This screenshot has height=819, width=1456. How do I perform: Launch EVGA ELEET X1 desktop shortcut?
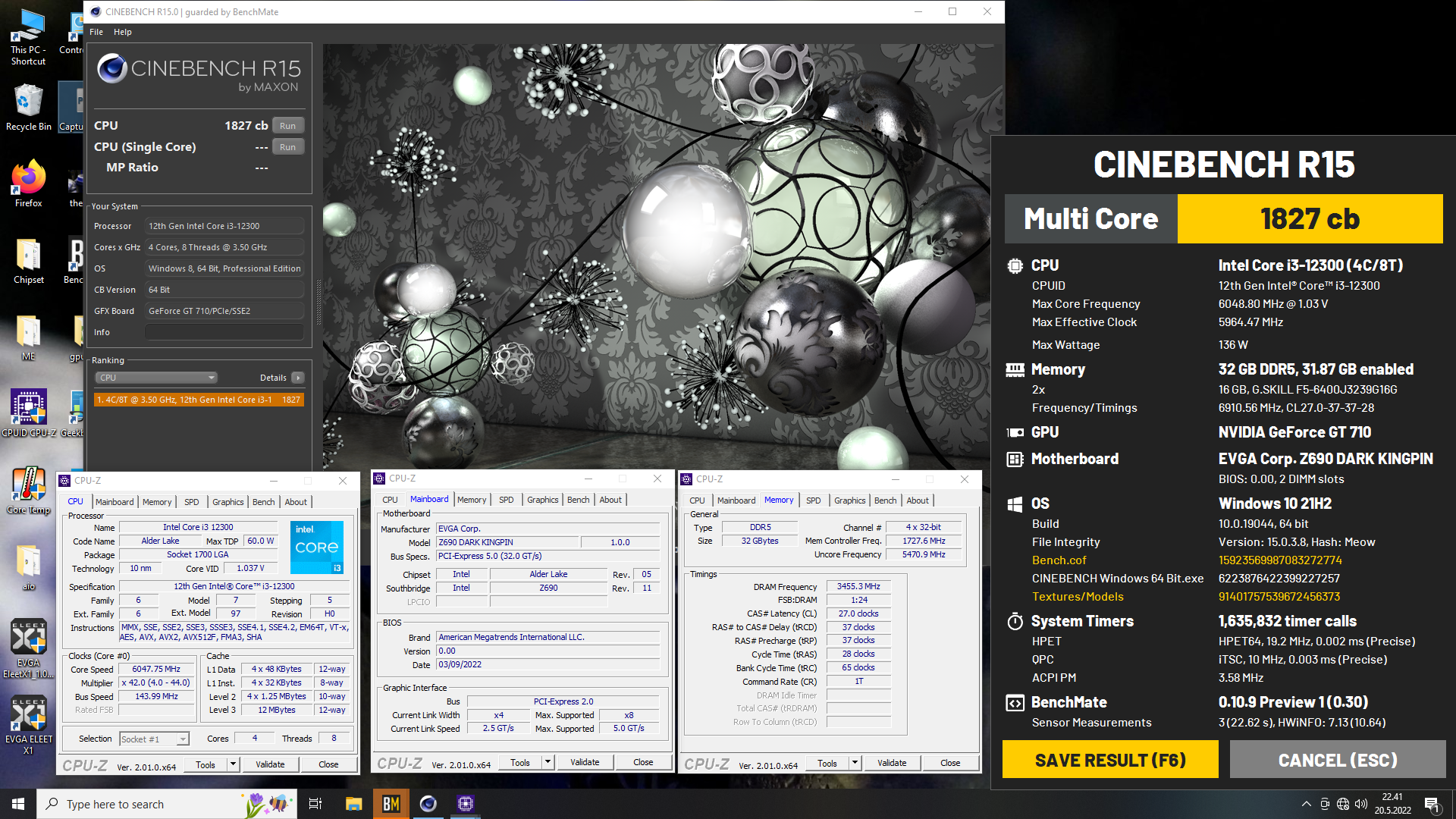pyautogui.click(x=28, y=726)
